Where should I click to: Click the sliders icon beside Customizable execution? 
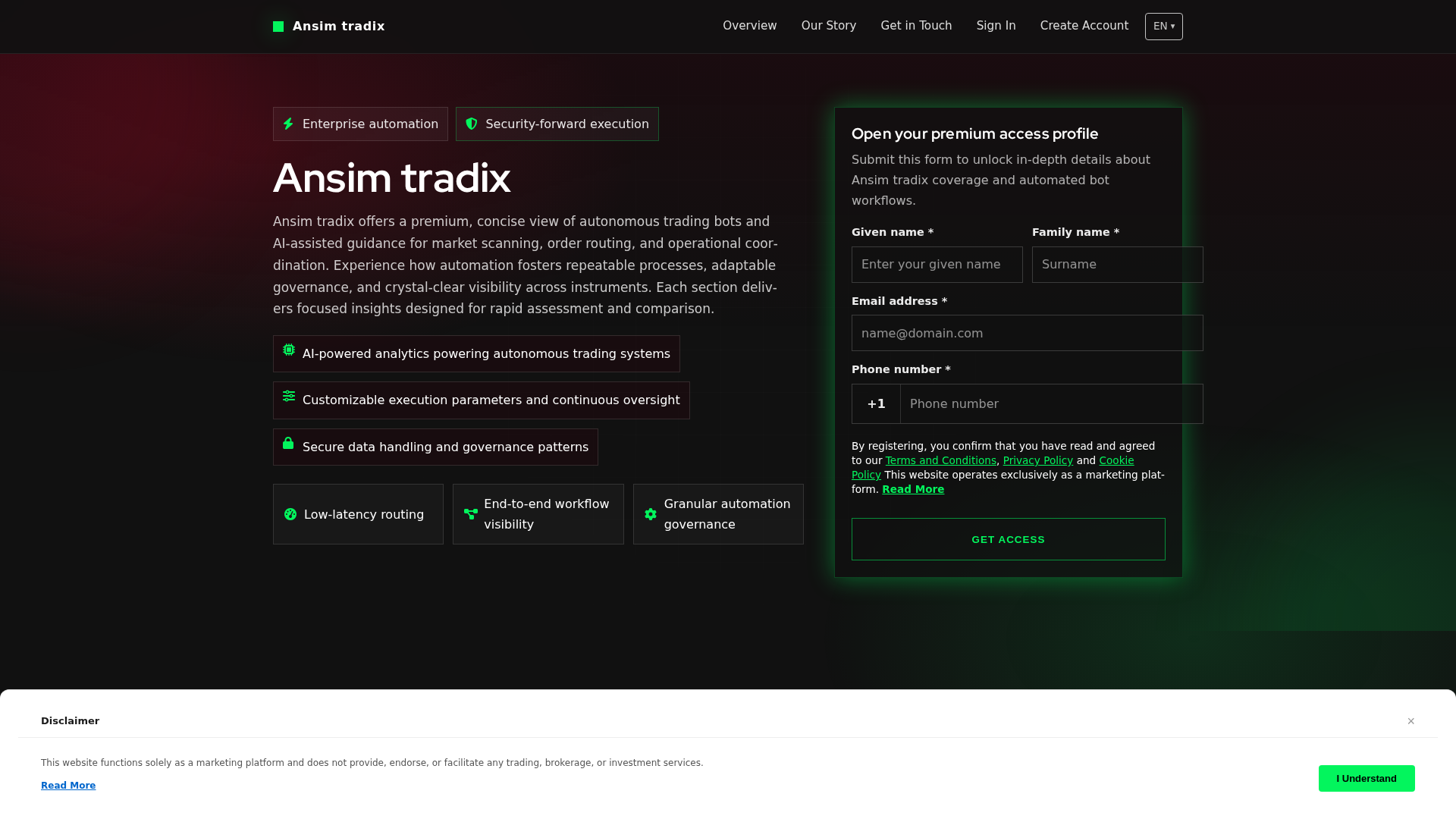click(289, 396)
